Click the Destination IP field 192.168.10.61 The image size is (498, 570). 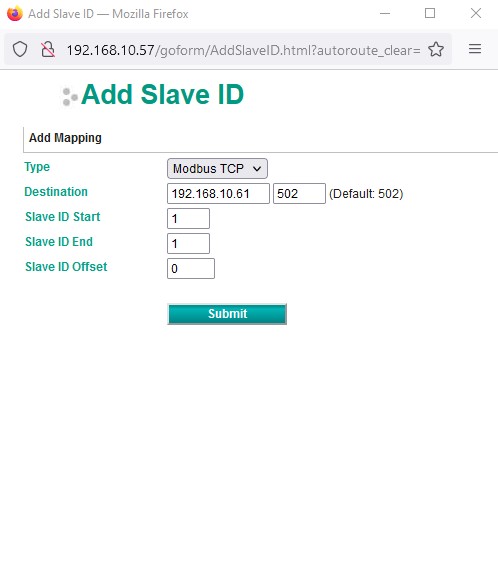coord(218,193)
